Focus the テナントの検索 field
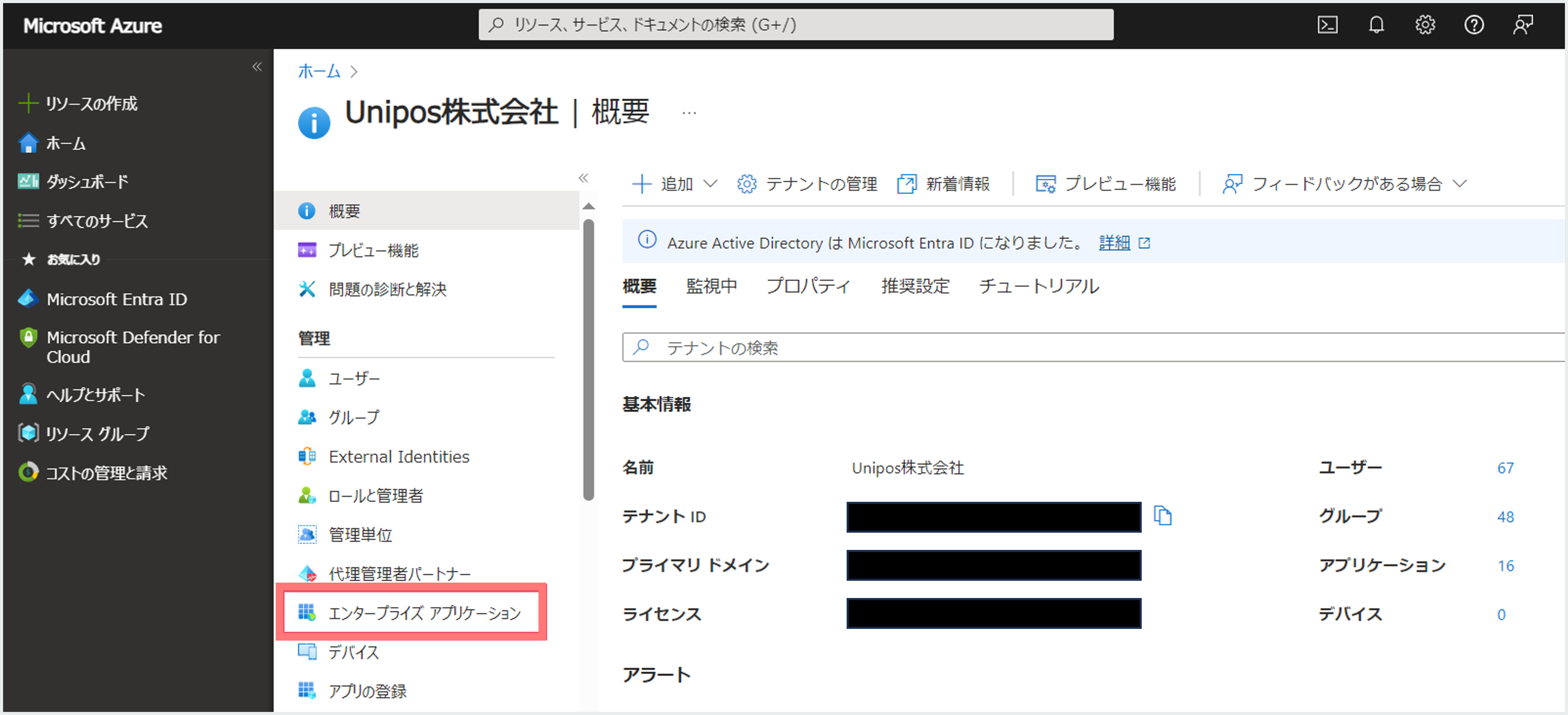 pos(1093,347)
